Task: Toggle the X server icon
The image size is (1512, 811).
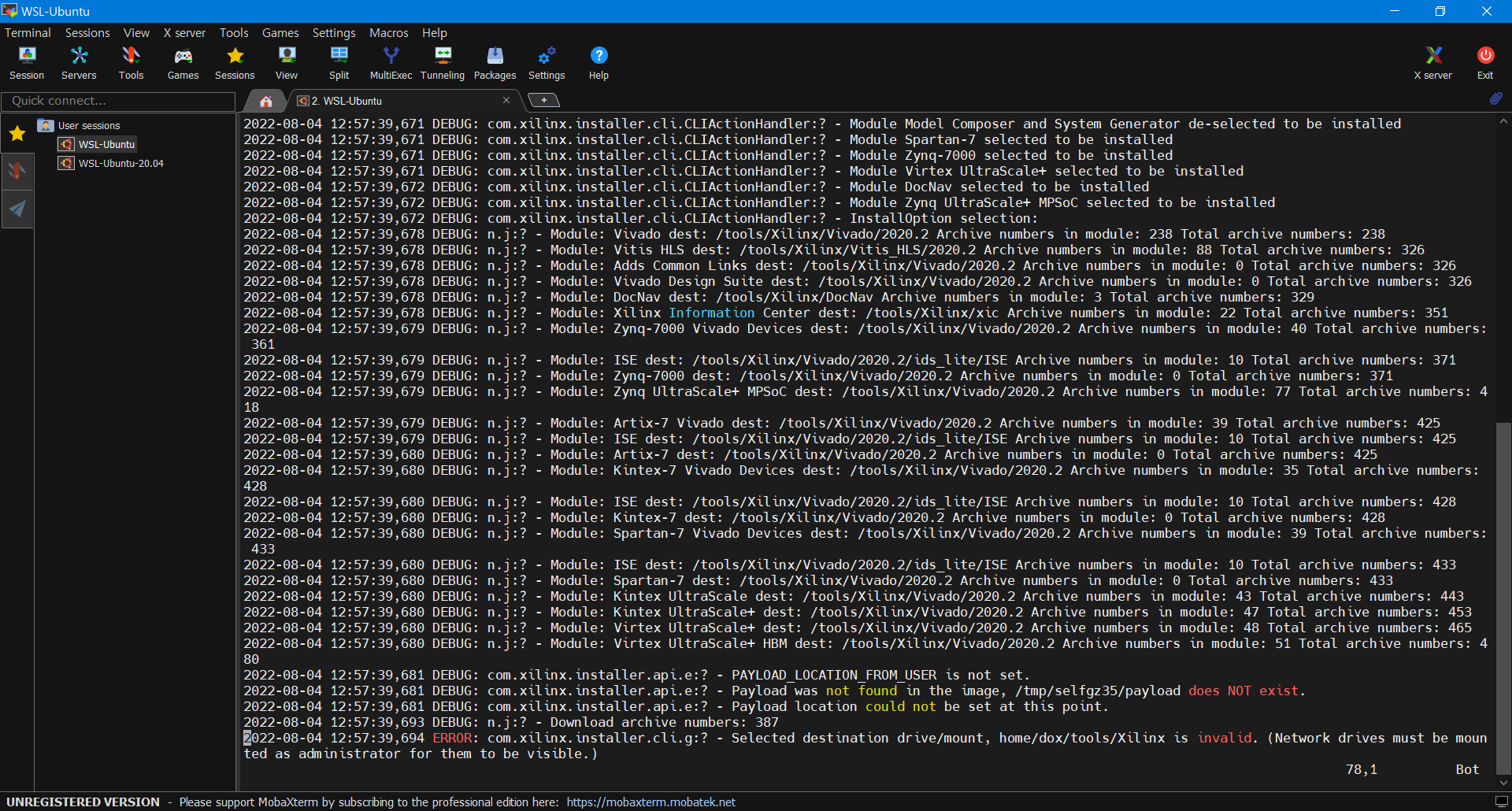Action: [x=1432, y=63]
